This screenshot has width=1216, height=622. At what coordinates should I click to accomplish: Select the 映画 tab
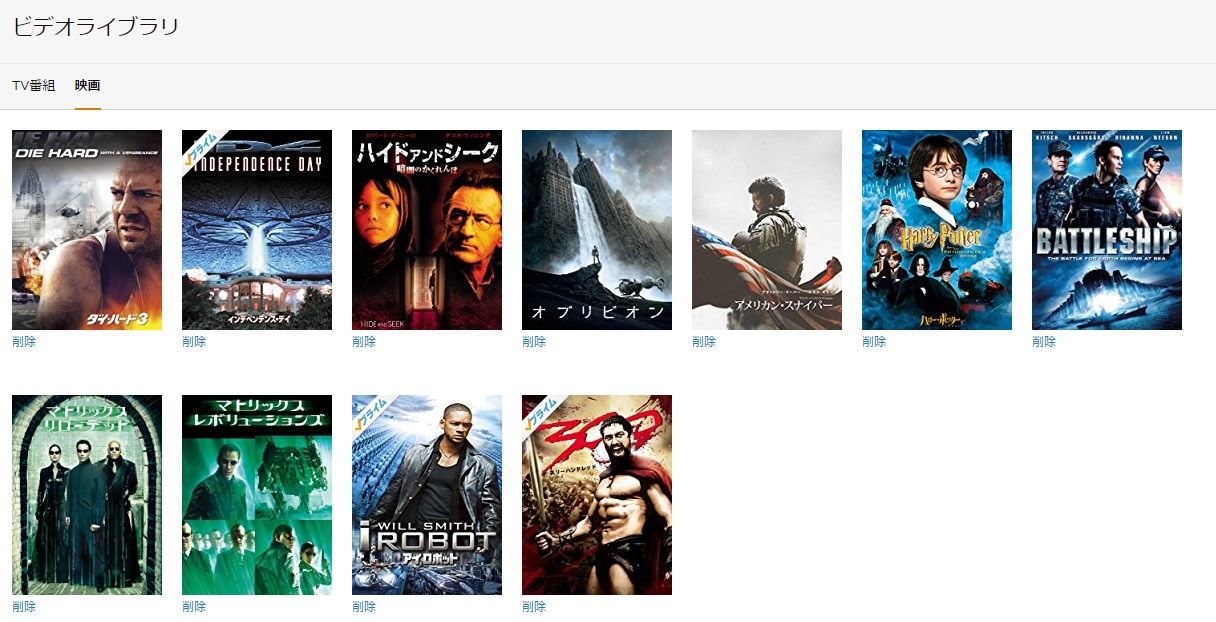88,86
